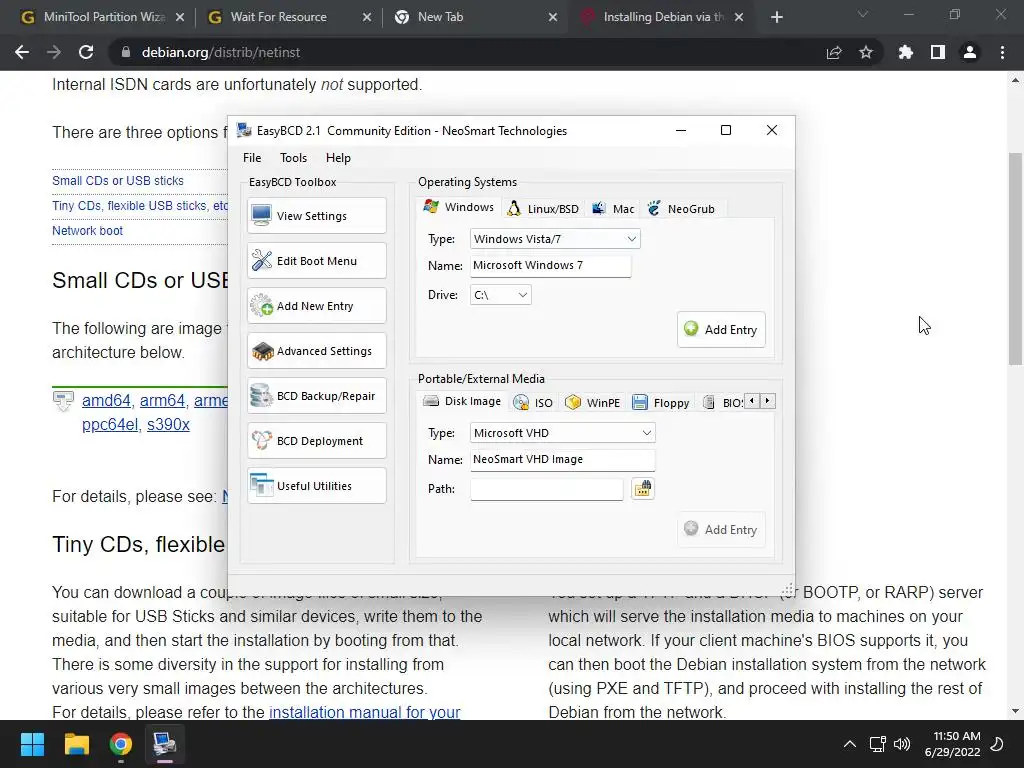Switch to the Windows operating system tab
This screenshot has height=768, width=1024.
[x=458, y=207]
